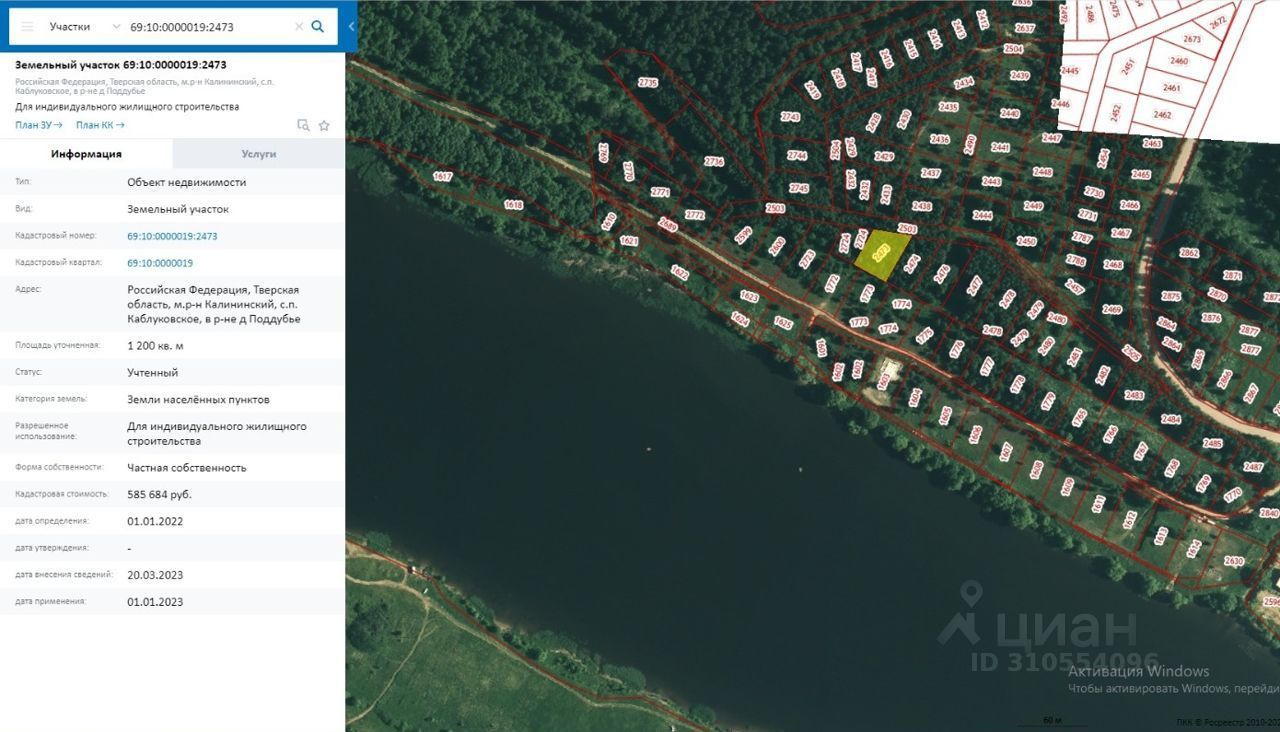Viewport: 1280px width, 732px height.
Task: Select parcel 2483 on the map
Action: click(x=1134, y=395)
